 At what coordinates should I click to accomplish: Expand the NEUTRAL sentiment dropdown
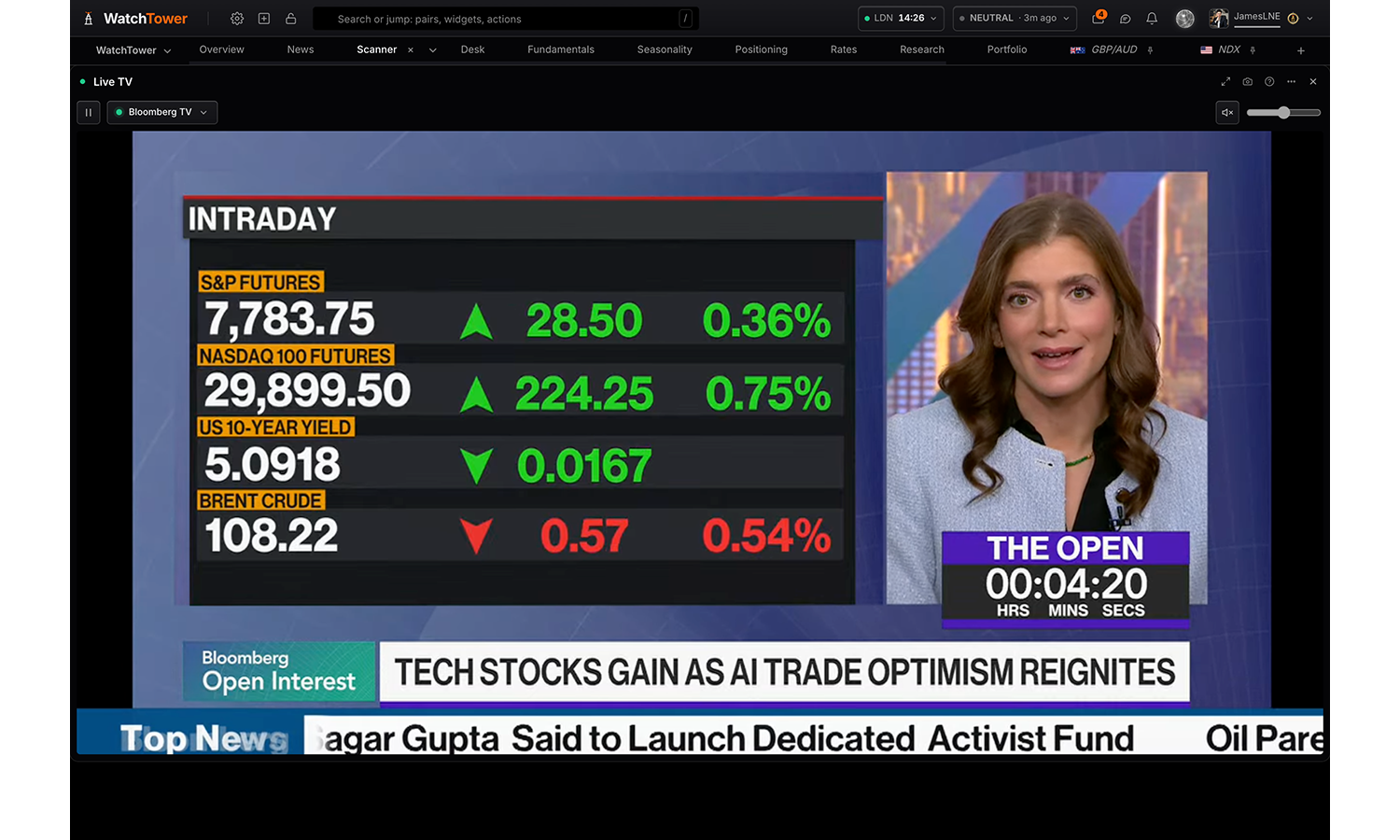point(1015,19)
